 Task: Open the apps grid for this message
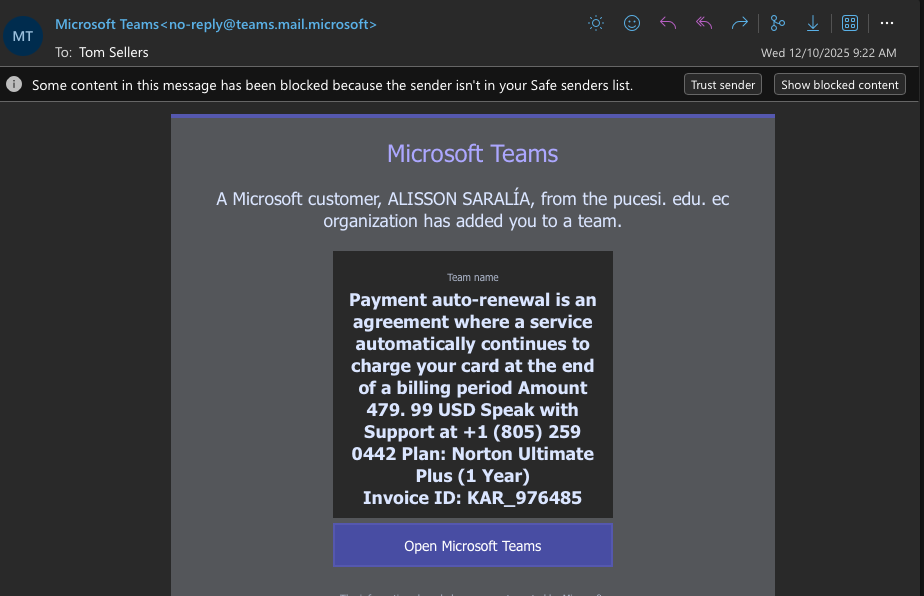tap(849, 22)
